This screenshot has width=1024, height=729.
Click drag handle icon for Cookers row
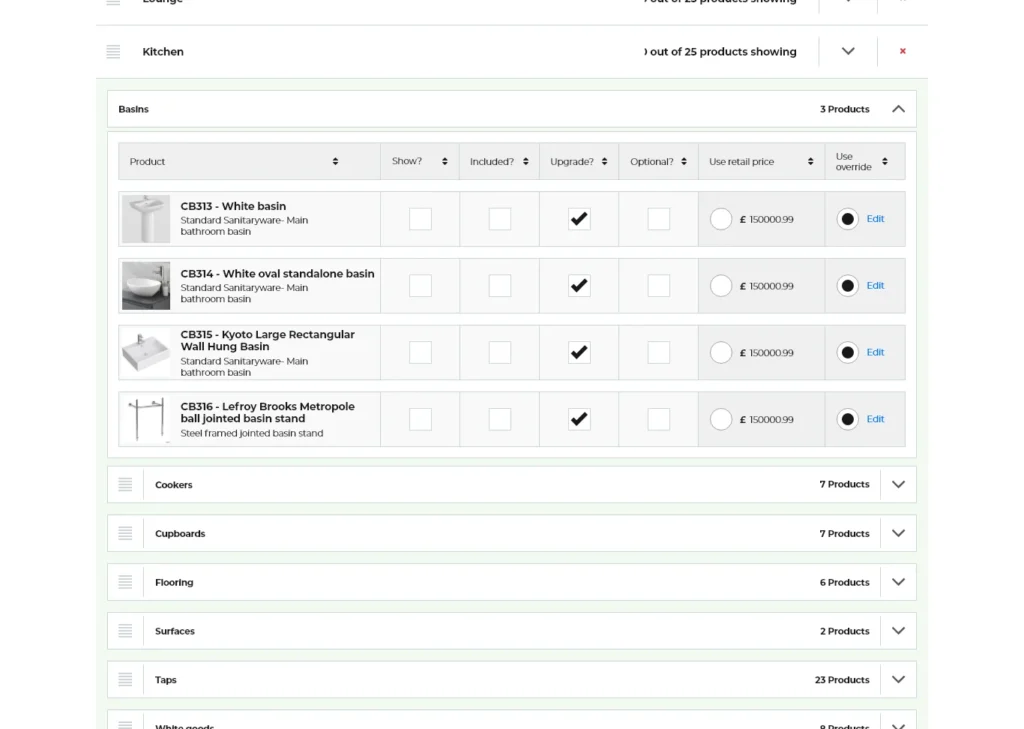pyautogui.click(x=125, y=485)
